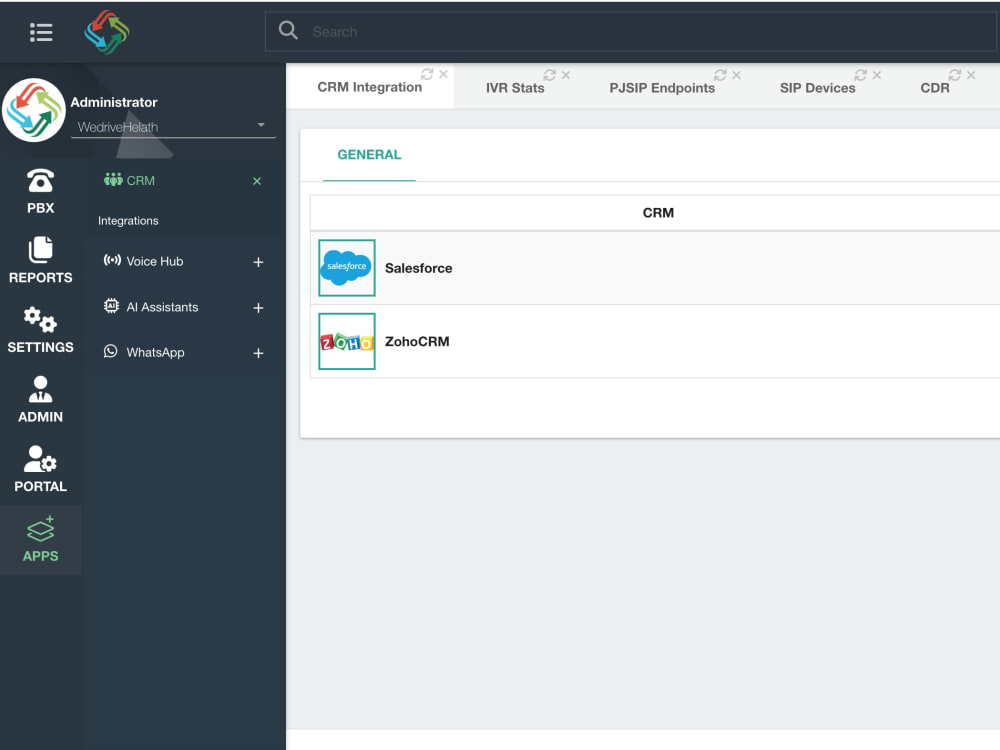The width and height of the screenshot is (1000, 750).
Task: Refresh the SIP Devices tab
Action: tap(860, 75)
